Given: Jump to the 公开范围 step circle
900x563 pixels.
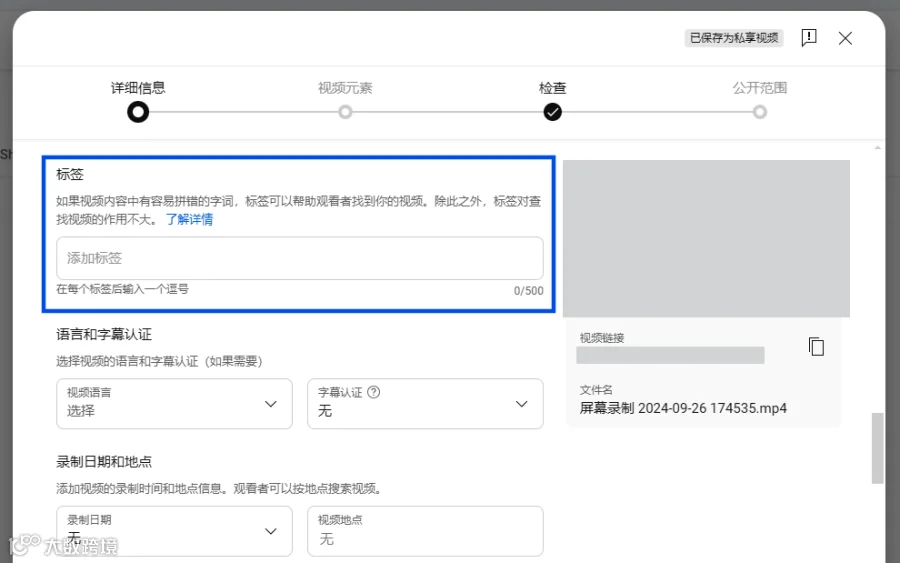Looking at the screenshot, I should (x=759, y=112).
